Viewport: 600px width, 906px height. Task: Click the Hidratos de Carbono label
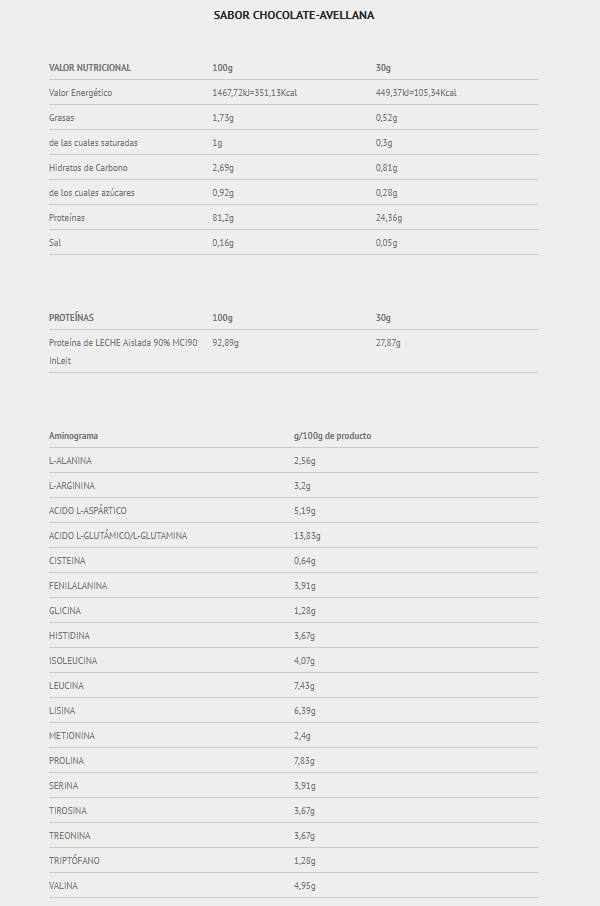88,168
